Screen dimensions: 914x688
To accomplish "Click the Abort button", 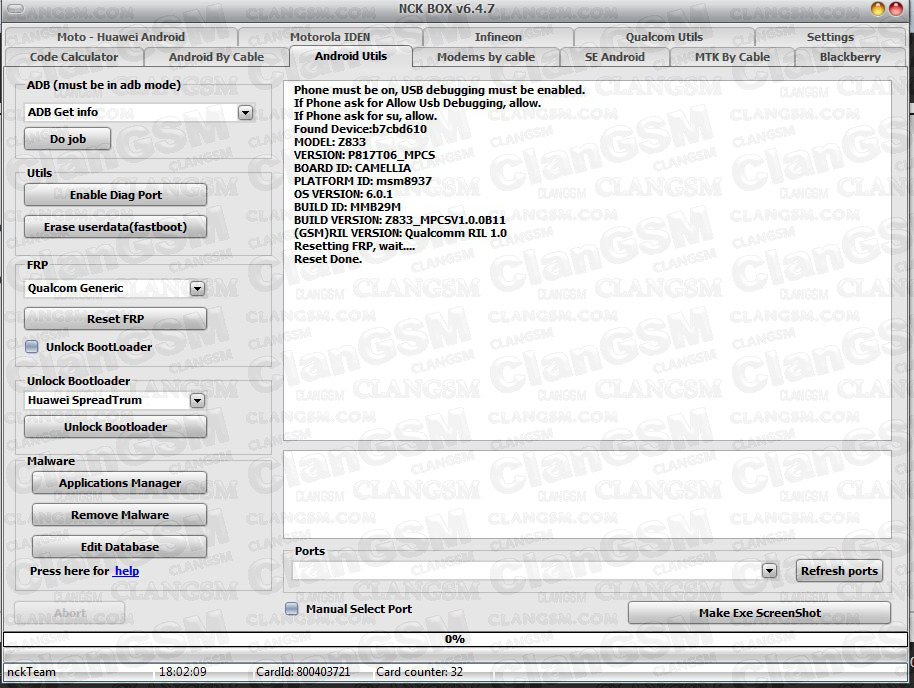I will [x=69, y=613].
